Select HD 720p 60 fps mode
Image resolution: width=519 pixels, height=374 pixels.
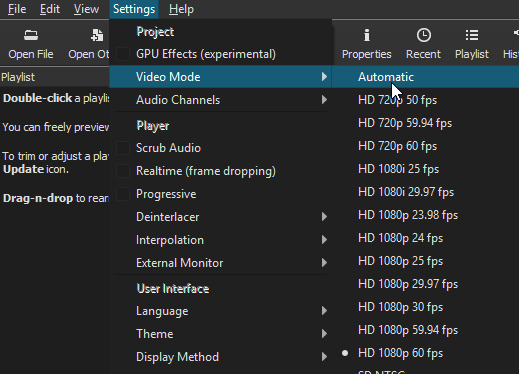pyautogui.click(x=425, y=146)
